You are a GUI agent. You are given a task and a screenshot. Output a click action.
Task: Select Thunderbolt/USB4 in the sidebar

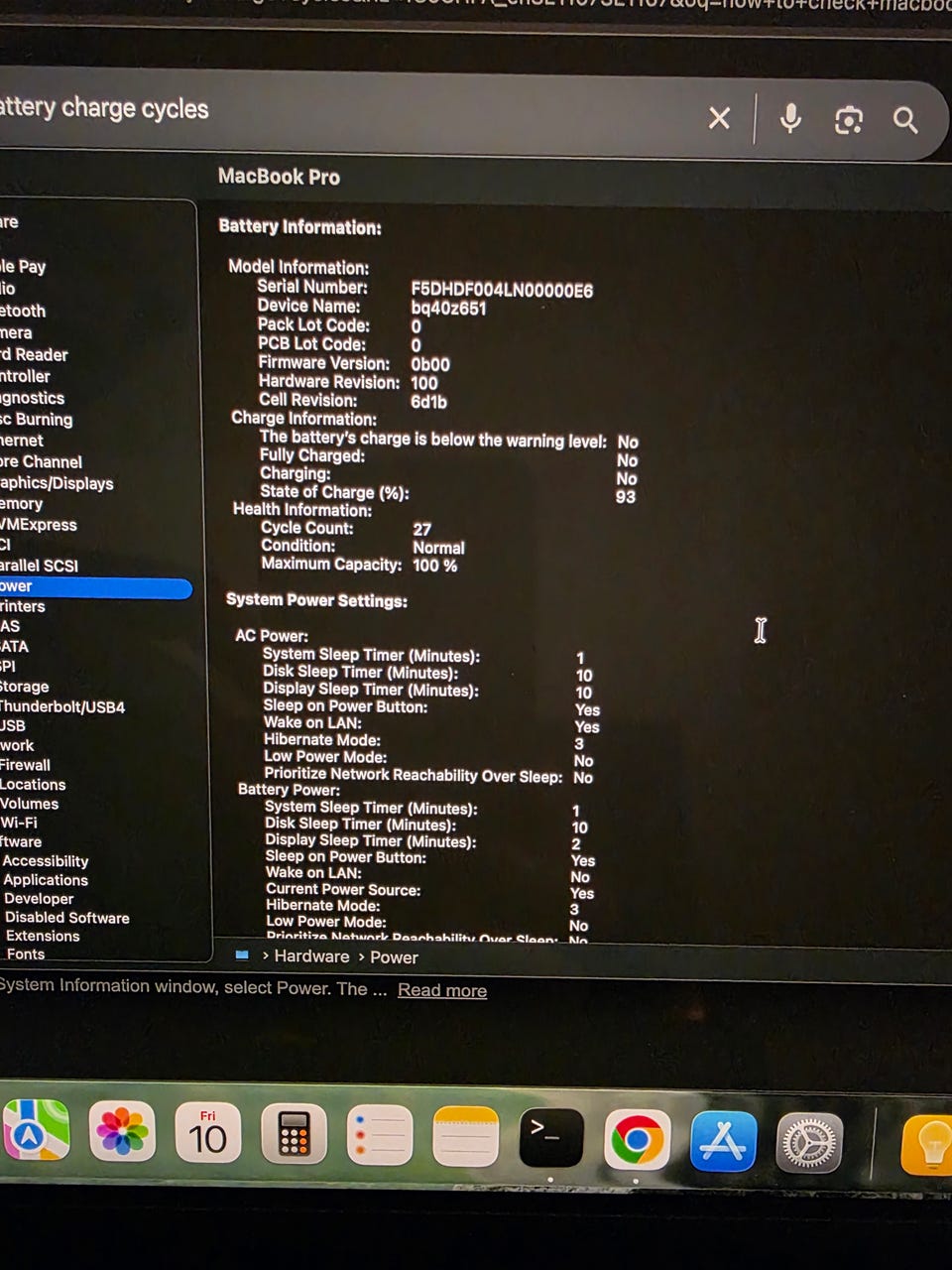point(62,706)
